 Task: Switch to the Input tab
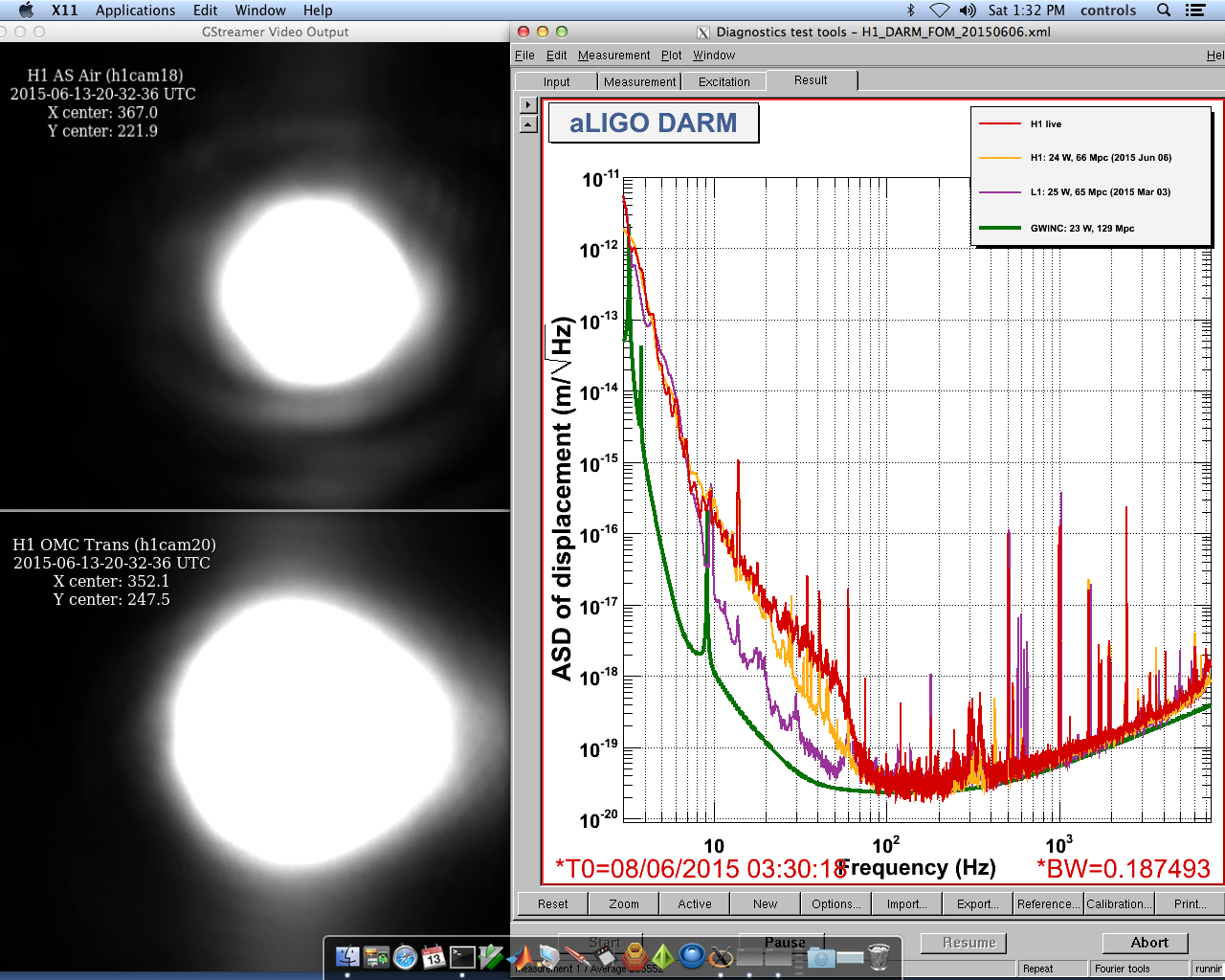click(x=556, y=82)
